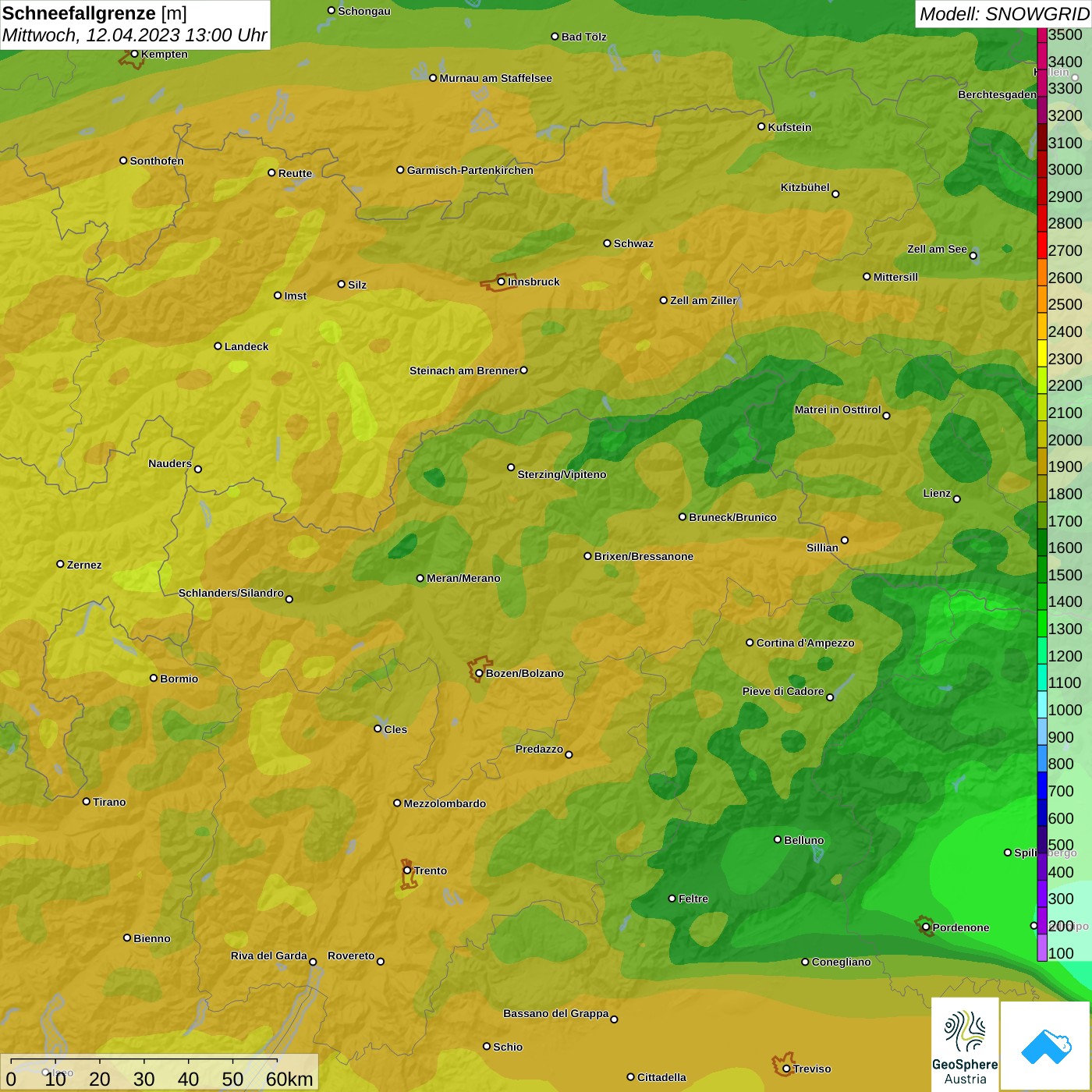Click the Belluno label
This screenshot has width=1092, height=1092.
click(x=803, y=840)
